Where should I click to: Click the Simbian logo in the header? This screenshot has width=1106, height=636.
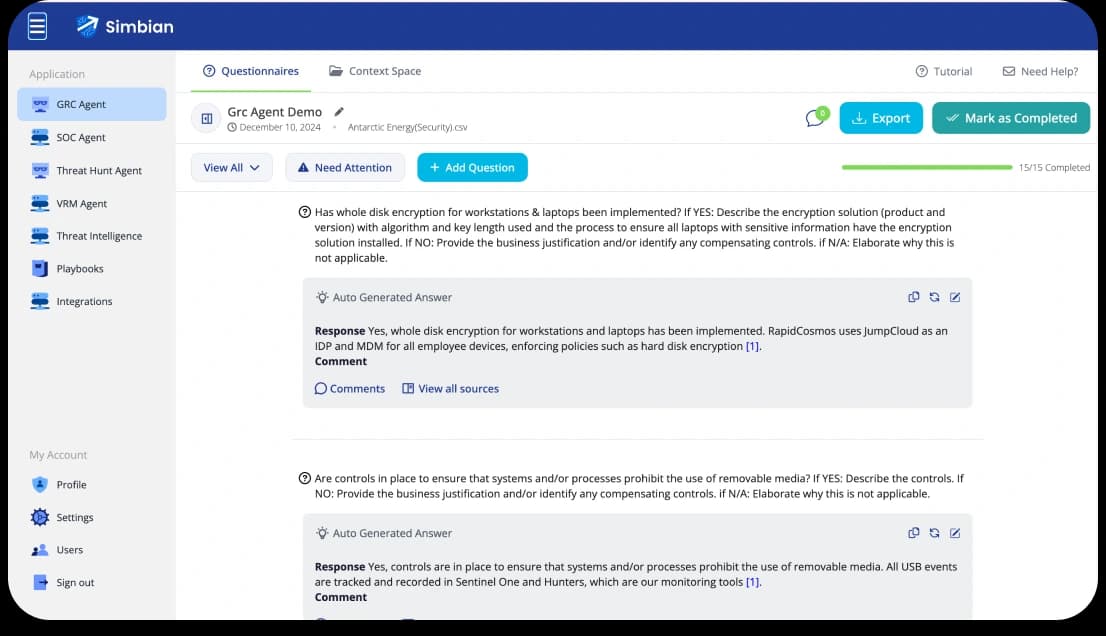124,25
